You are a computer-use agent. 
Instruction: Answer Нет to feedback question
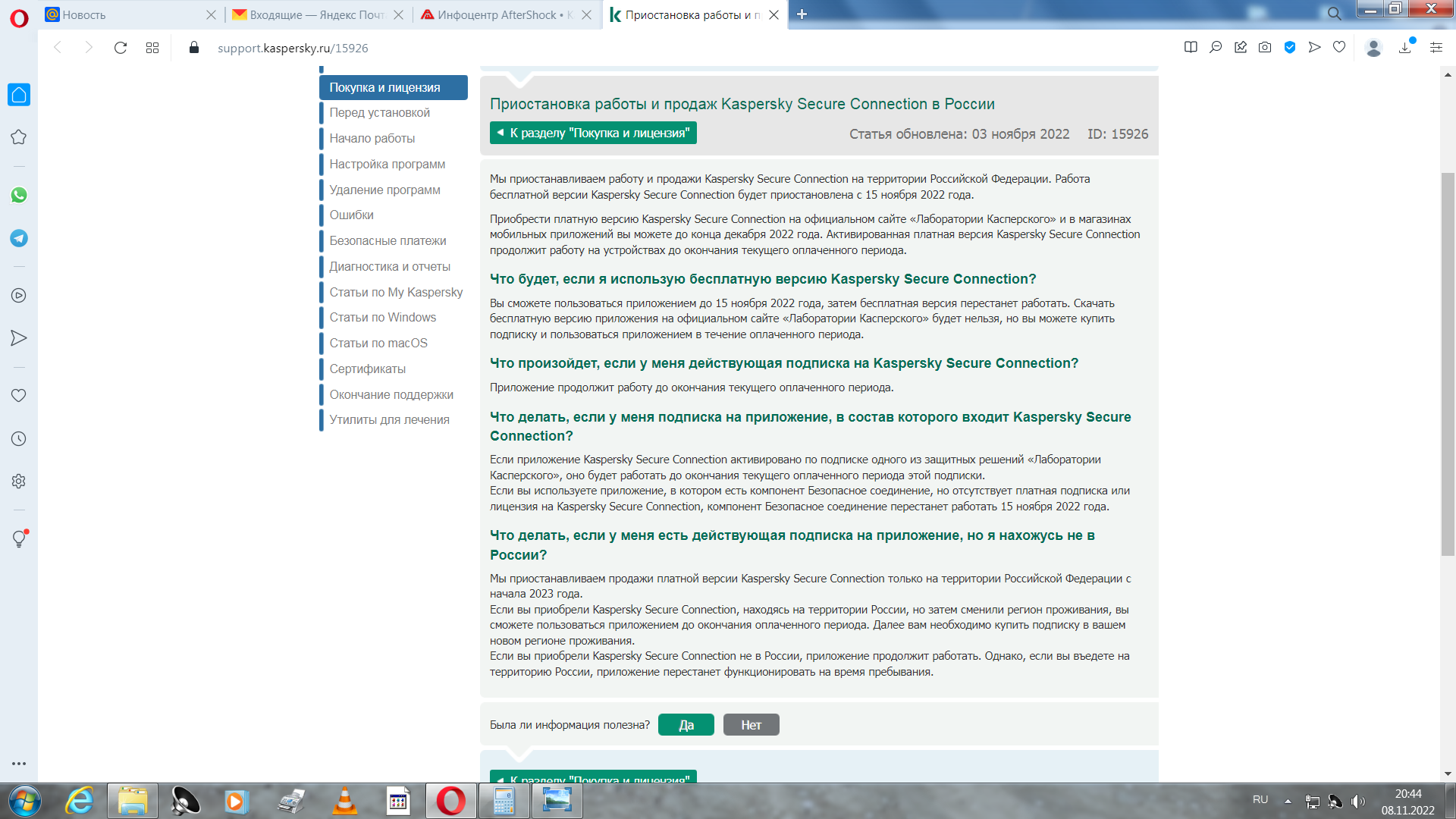(x=751, y=725)
